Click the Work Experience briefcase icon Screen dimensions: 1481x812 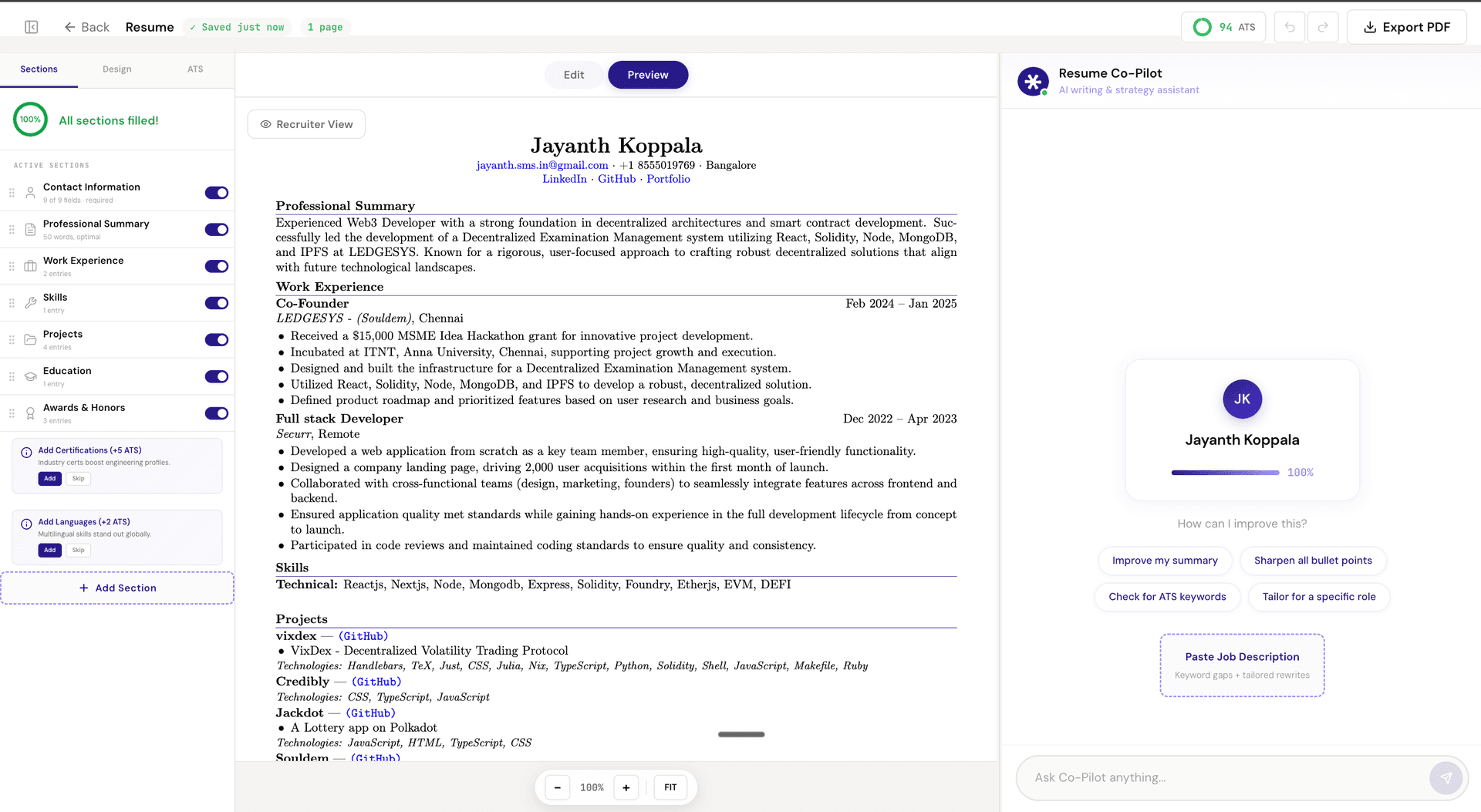[x=30, y=266]
